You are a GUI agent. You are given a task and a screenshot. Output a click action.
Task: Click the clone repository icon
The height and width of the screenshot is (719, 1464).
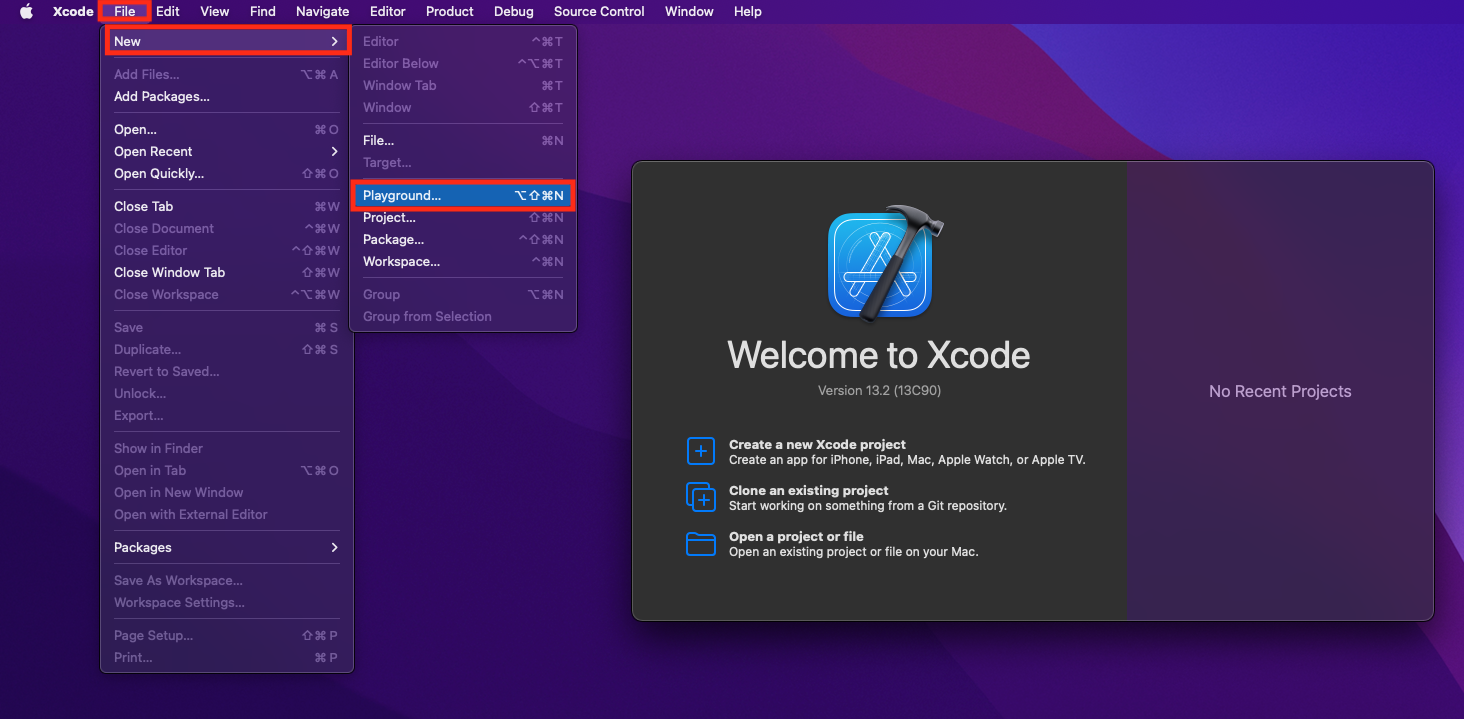pyautogui.click(x=701, y=497)
